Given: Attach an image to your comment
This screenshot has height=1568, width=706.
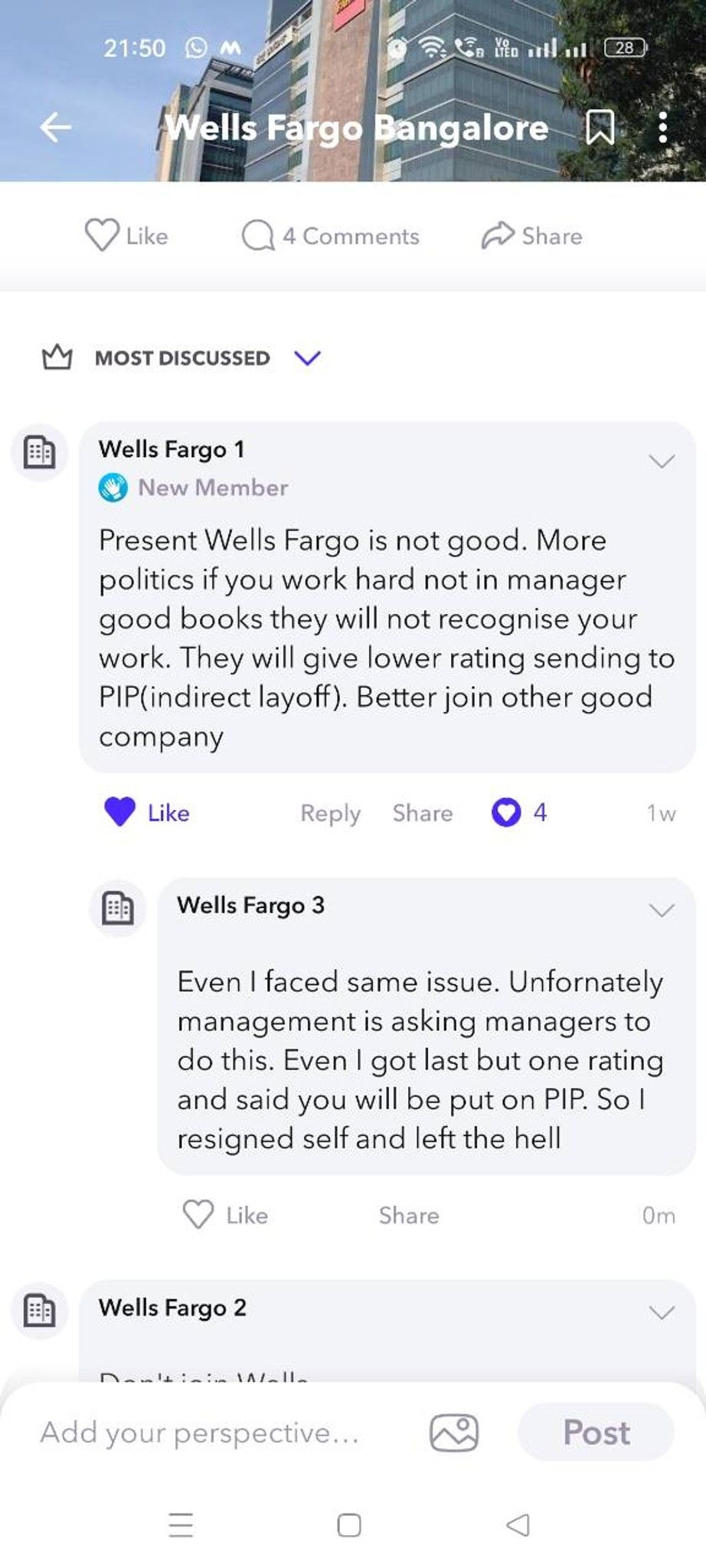Looking at the screenshot, I should point(454,1432).
